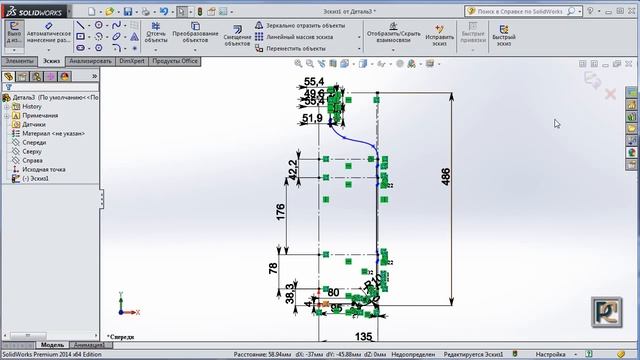Switch to the Эскиз tab
The image size is (640, 360).
point(51,61)
